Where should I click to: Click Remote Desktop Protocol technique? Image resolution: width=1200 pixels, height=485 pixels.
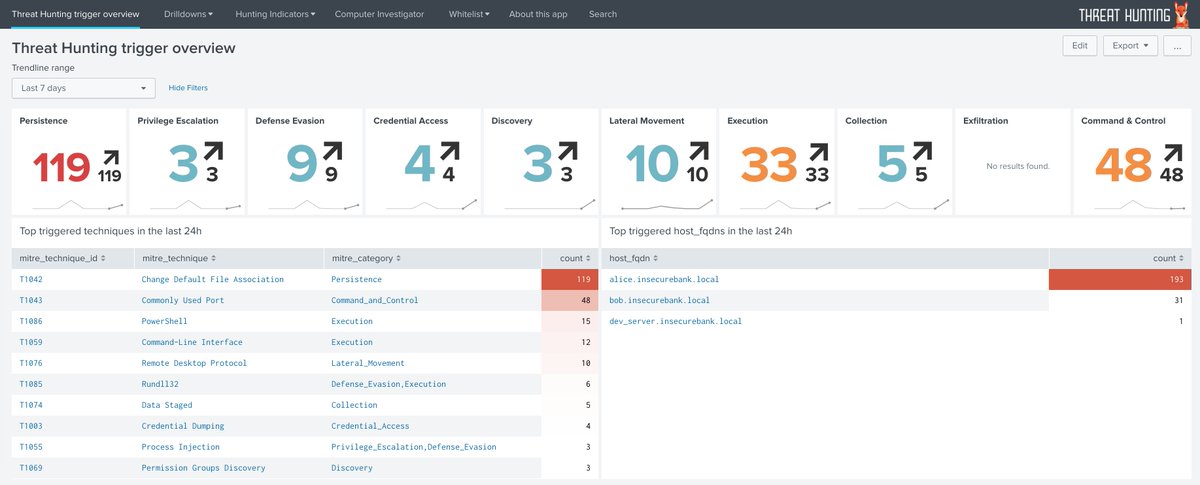[x=195, y=363]
